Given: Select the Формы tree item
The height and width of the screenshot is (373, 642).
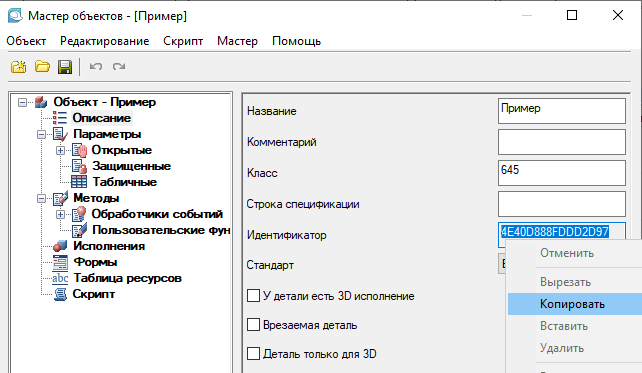Looking at the screenshot, I should tap(95, 262).
